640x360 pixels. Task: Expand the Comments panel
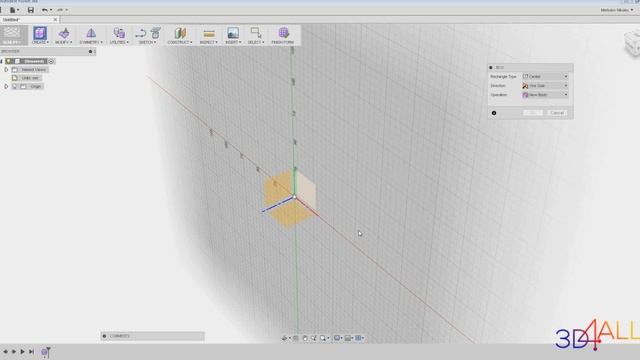[x=104, y=336]
